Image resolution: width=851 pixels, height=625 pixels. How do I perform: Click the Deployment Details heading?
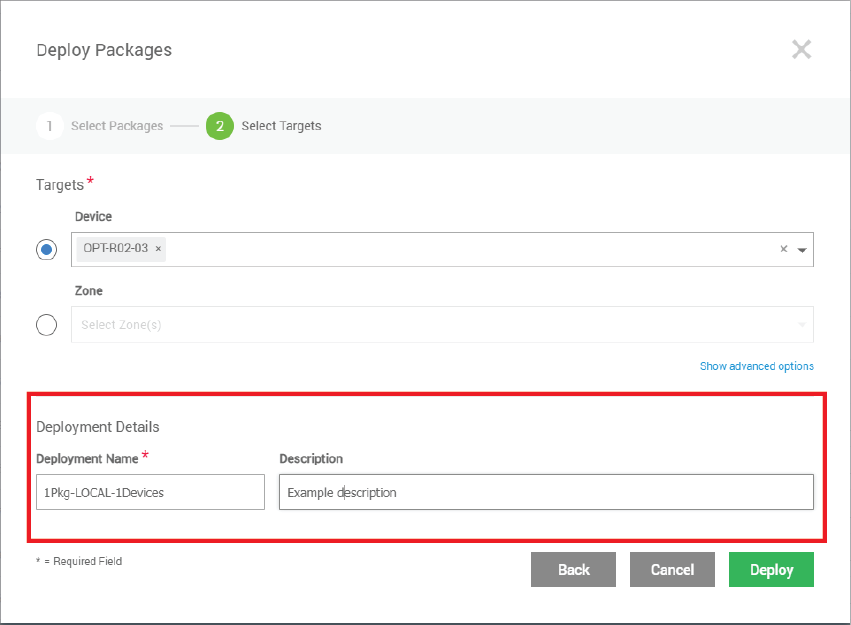point(98,427)
